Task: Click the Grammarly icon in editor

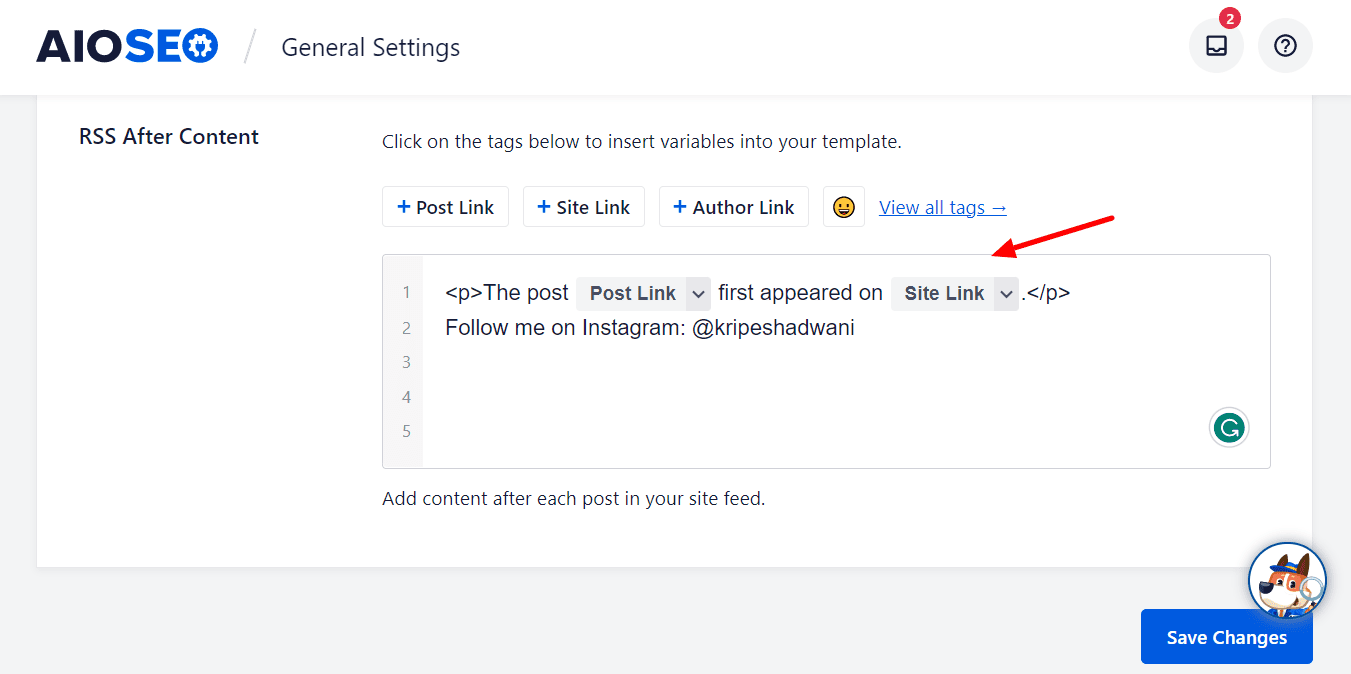Action: click(1229, 428)
